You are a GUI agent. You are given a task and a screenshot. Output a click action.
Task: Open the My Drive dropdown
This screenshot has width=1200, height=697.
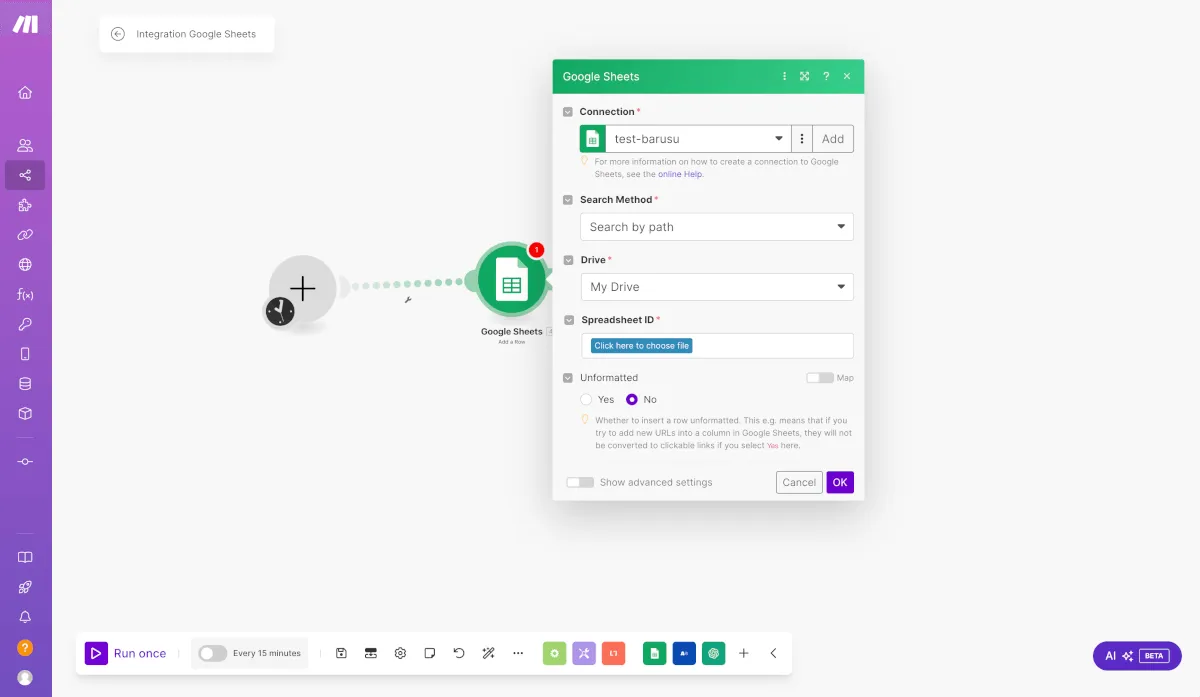pyautogui.click(x=717, y=287)
